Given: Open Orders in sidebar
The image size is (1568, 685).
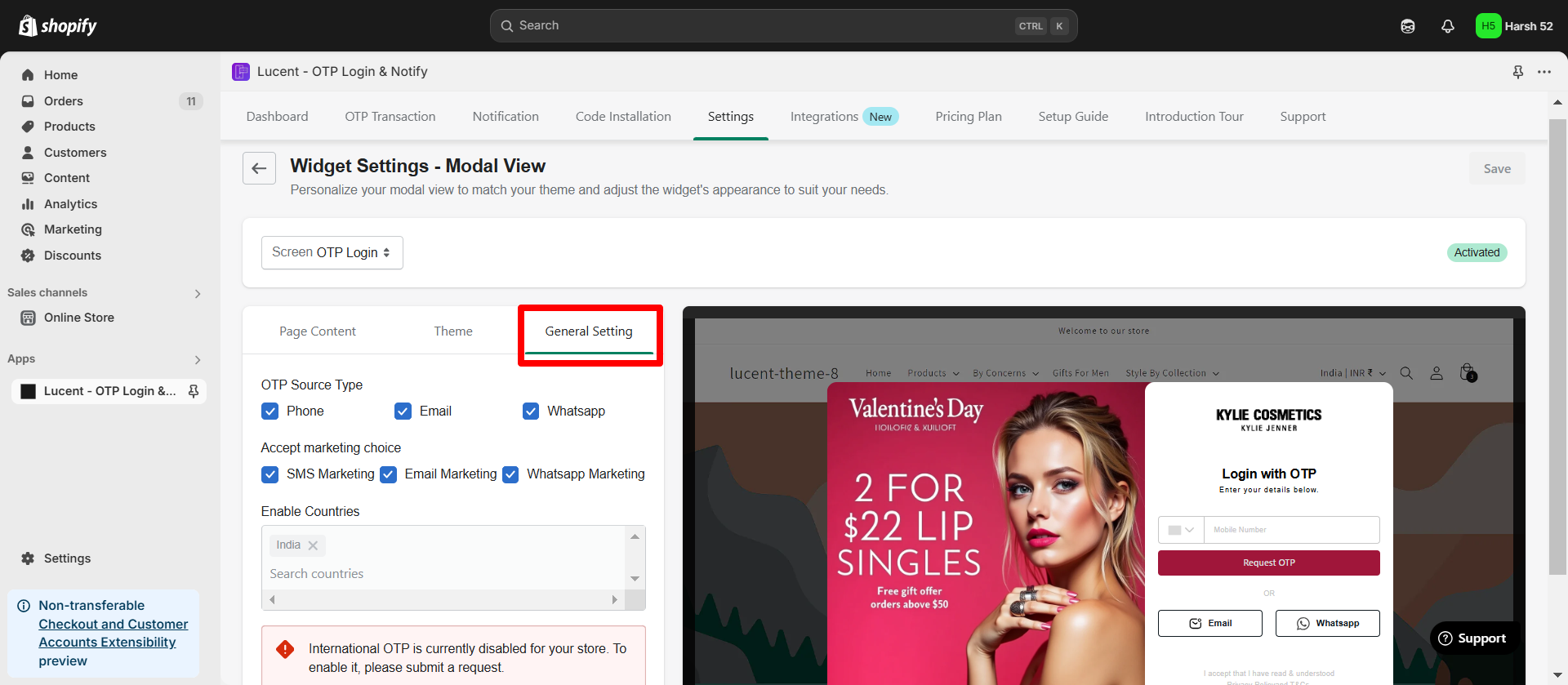Looking at the screenshot, I should (x=64, y=101).
